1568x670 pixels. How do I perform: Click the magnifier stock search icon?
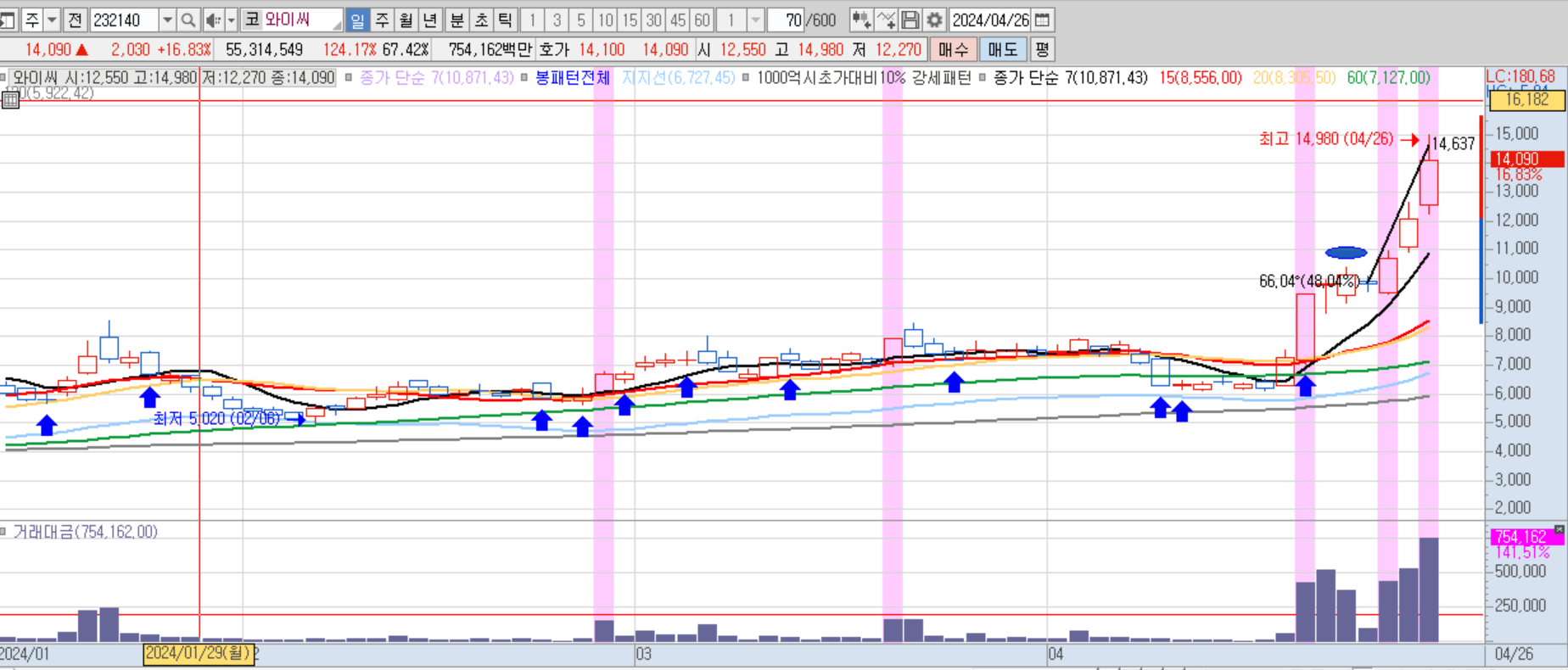point(188,20)
